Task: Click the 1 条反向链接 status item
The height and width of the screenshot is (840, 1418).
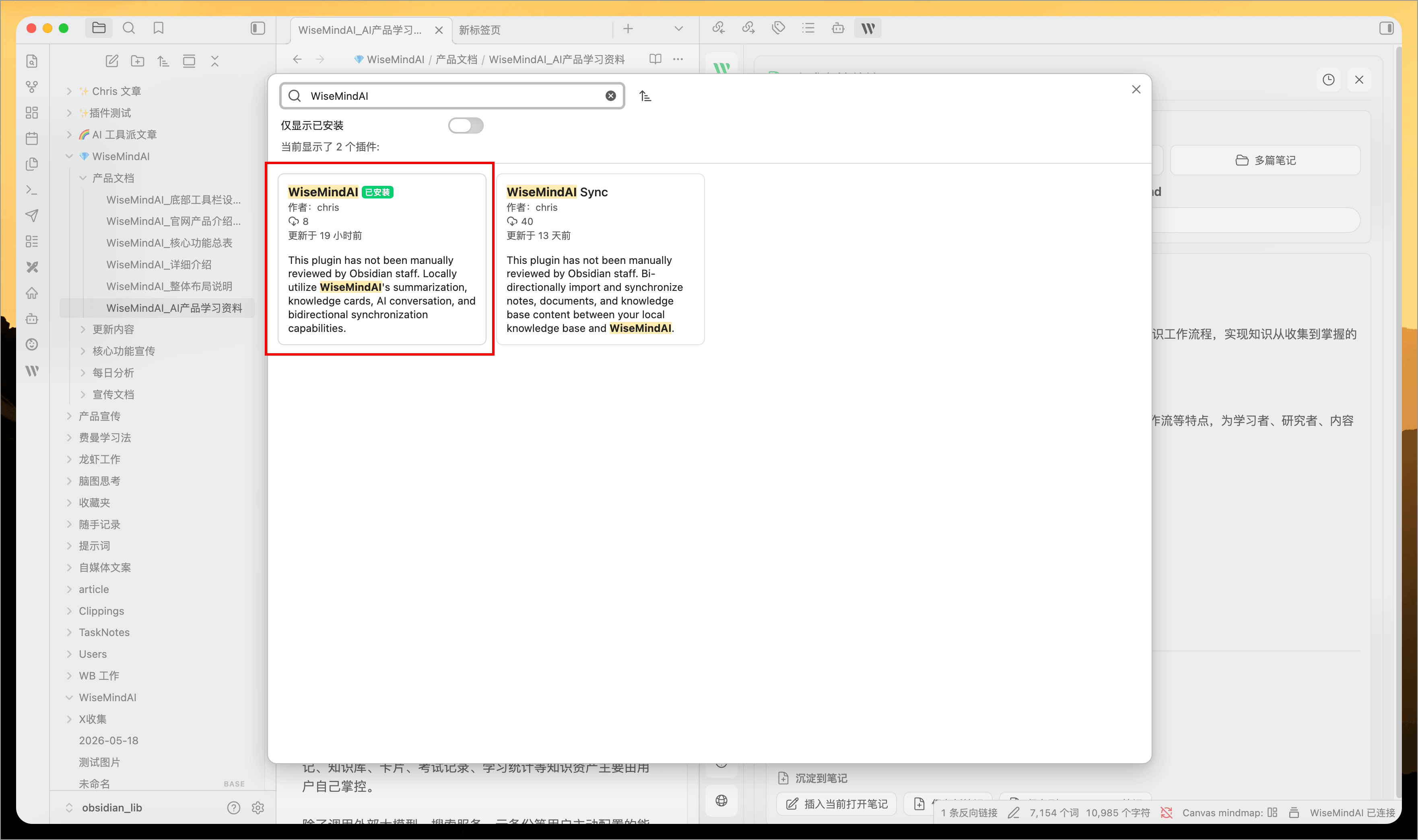Action: [x=969, y=813]
